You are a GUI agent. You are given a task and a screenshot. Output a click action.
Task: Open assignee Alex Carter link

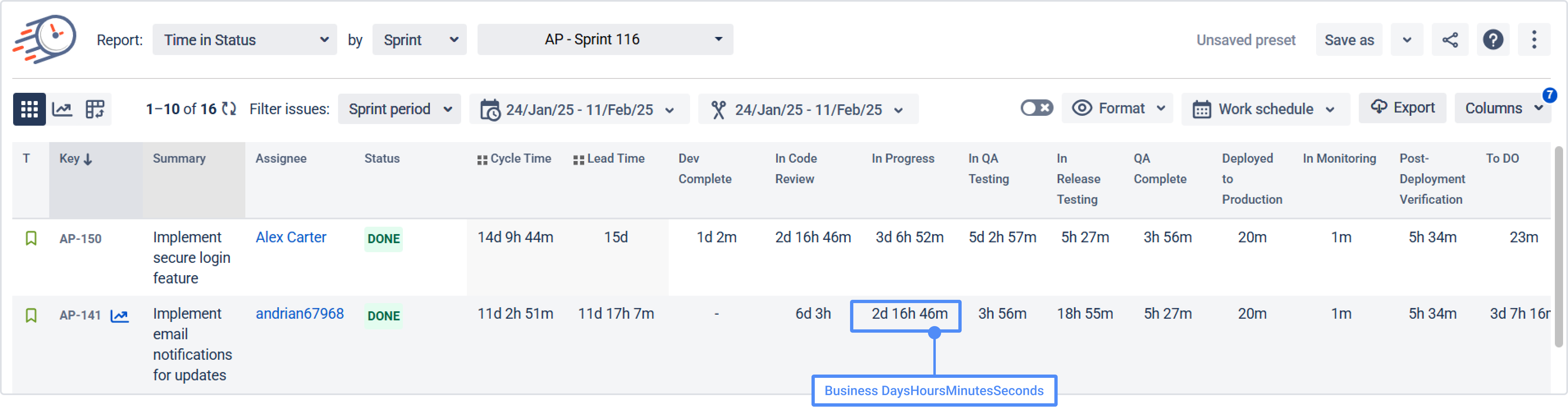(x=291, y=238)
